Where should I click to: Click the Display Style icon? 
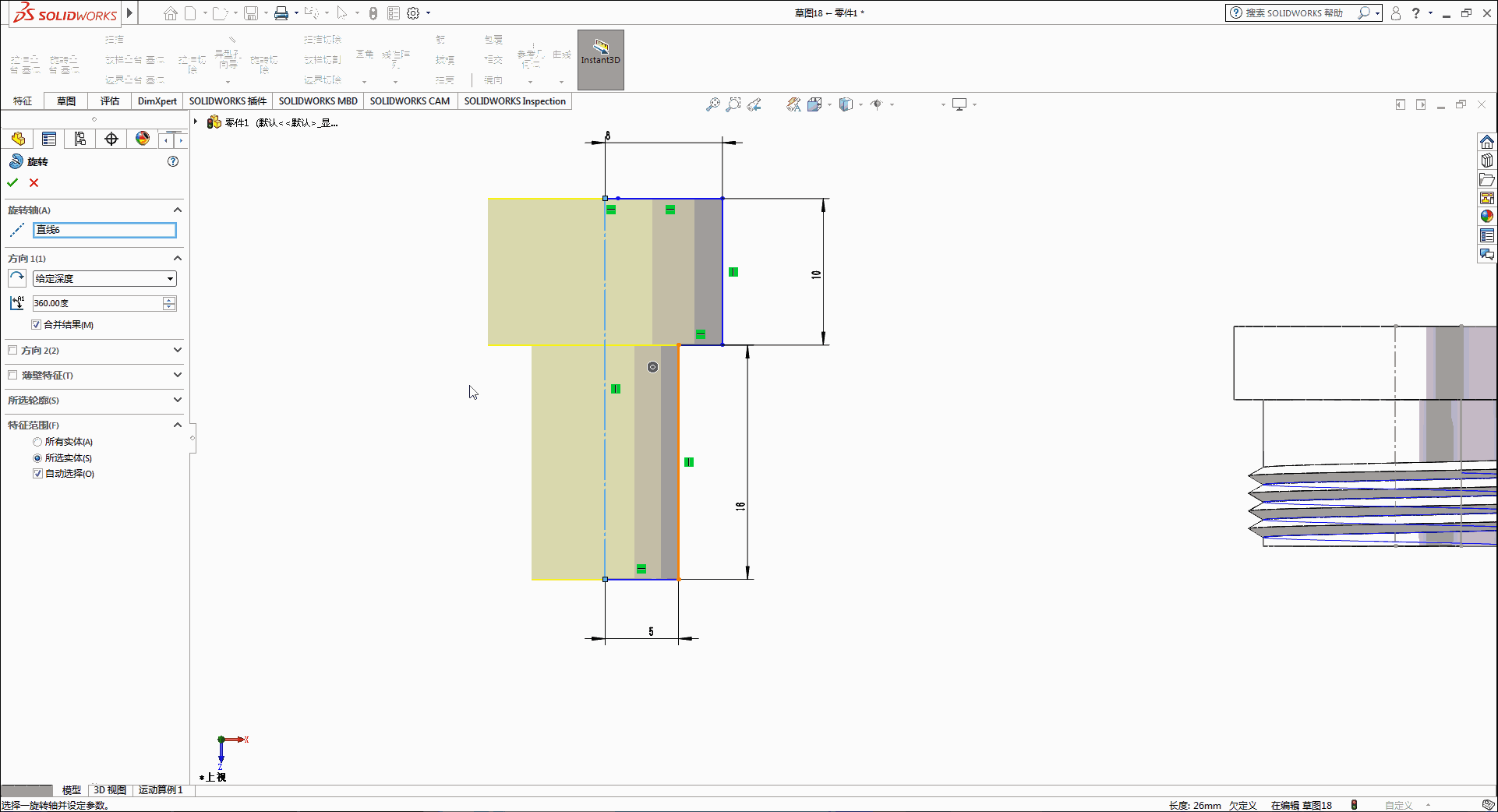click(846, 104)
